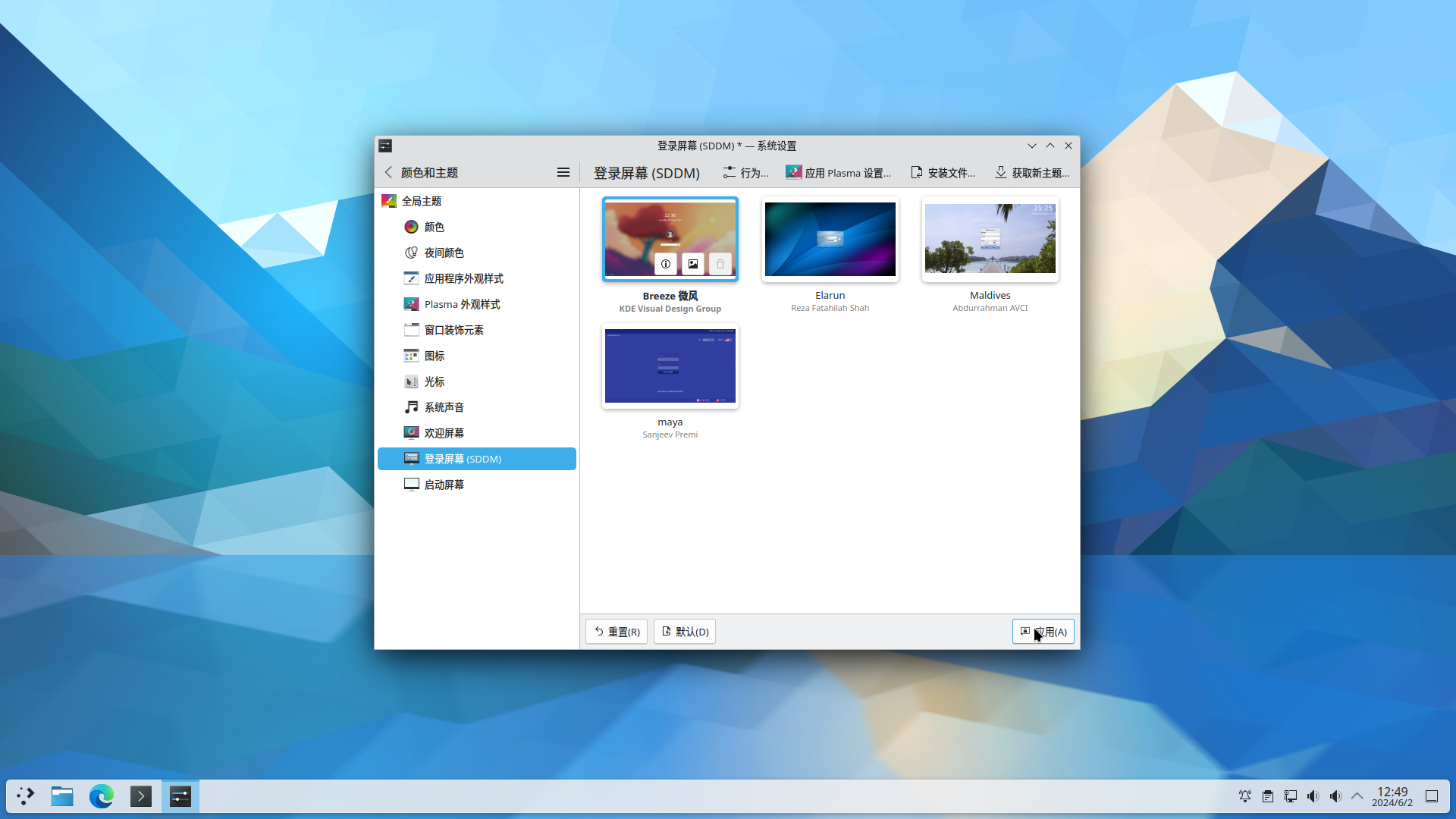Select the Maldives login theme thumbnail

(990, 240)
